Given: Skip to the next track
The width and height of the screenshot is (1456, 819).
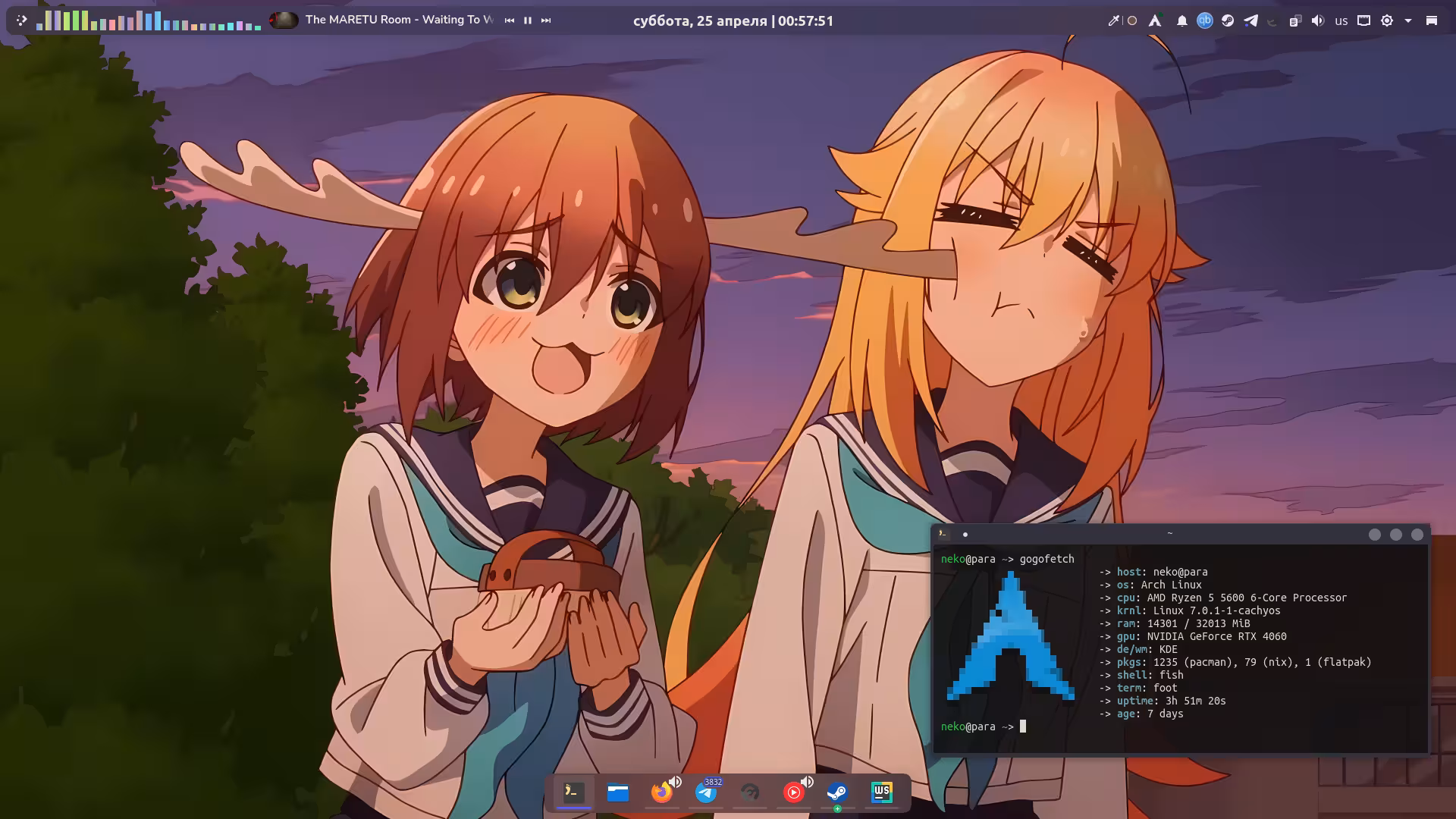Looking at the screenshot, I should pyautogui.click(x=546, y=20).
